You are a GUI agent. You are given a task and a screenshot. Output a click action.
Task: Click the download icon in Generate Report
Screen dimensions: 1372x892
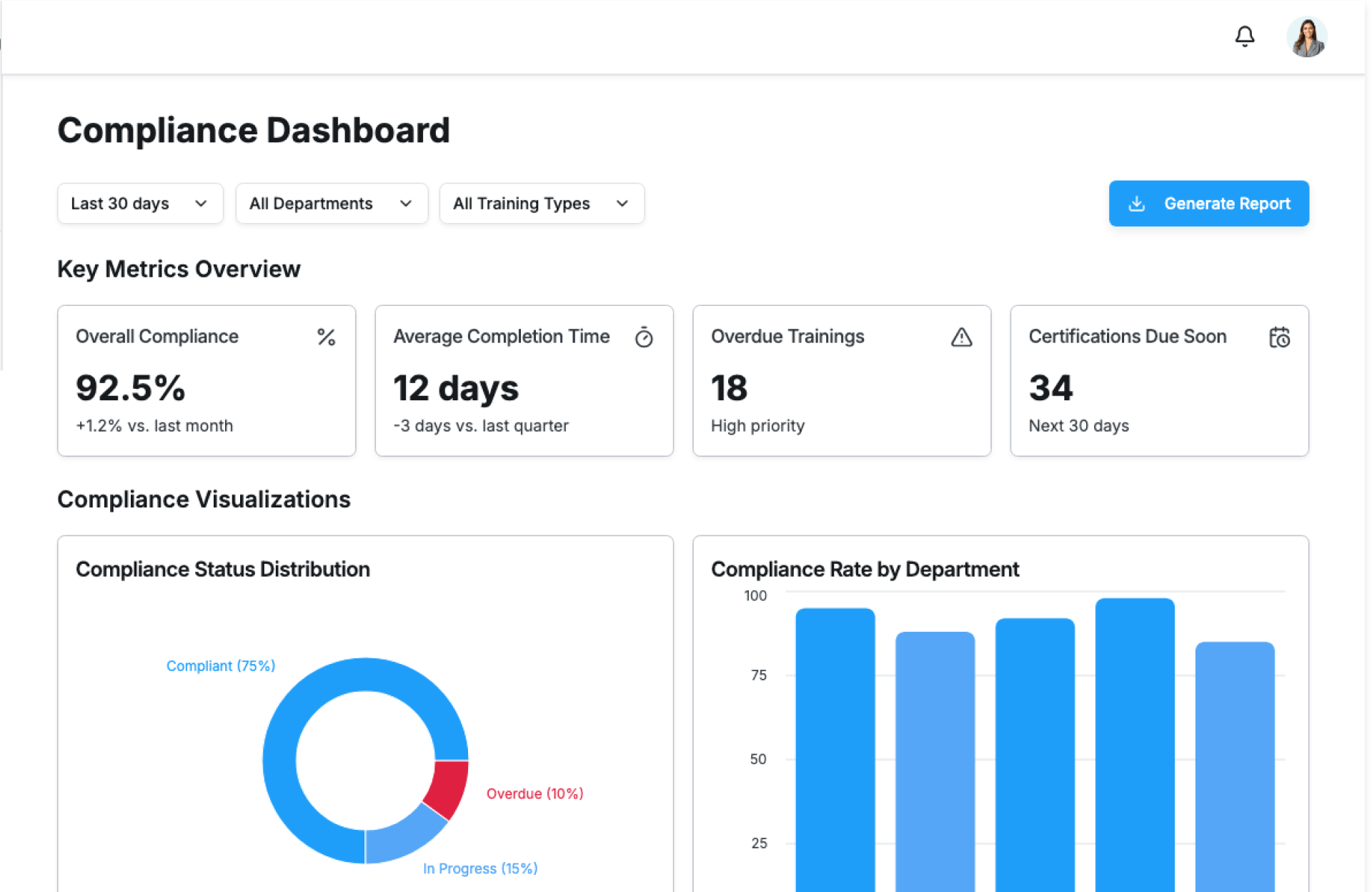pos(1136,204)
